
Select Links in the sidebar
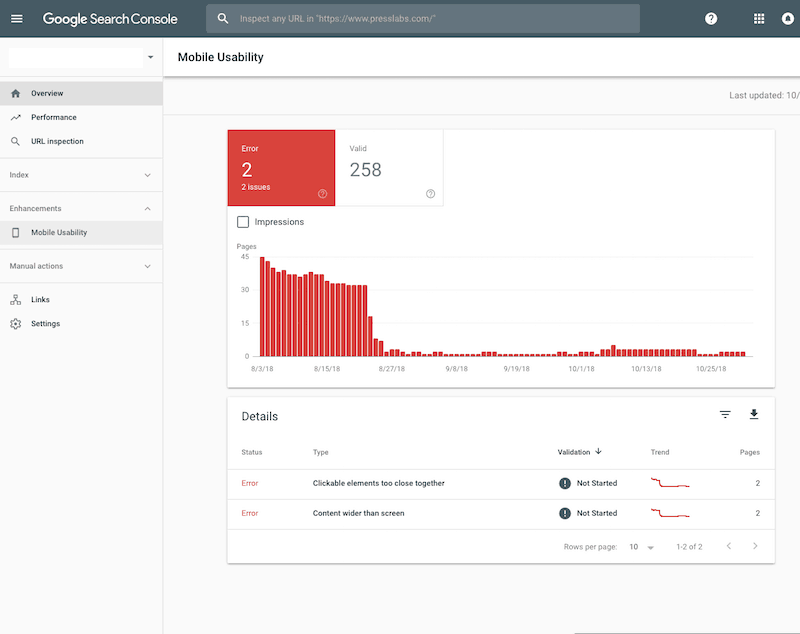[81, 300]
